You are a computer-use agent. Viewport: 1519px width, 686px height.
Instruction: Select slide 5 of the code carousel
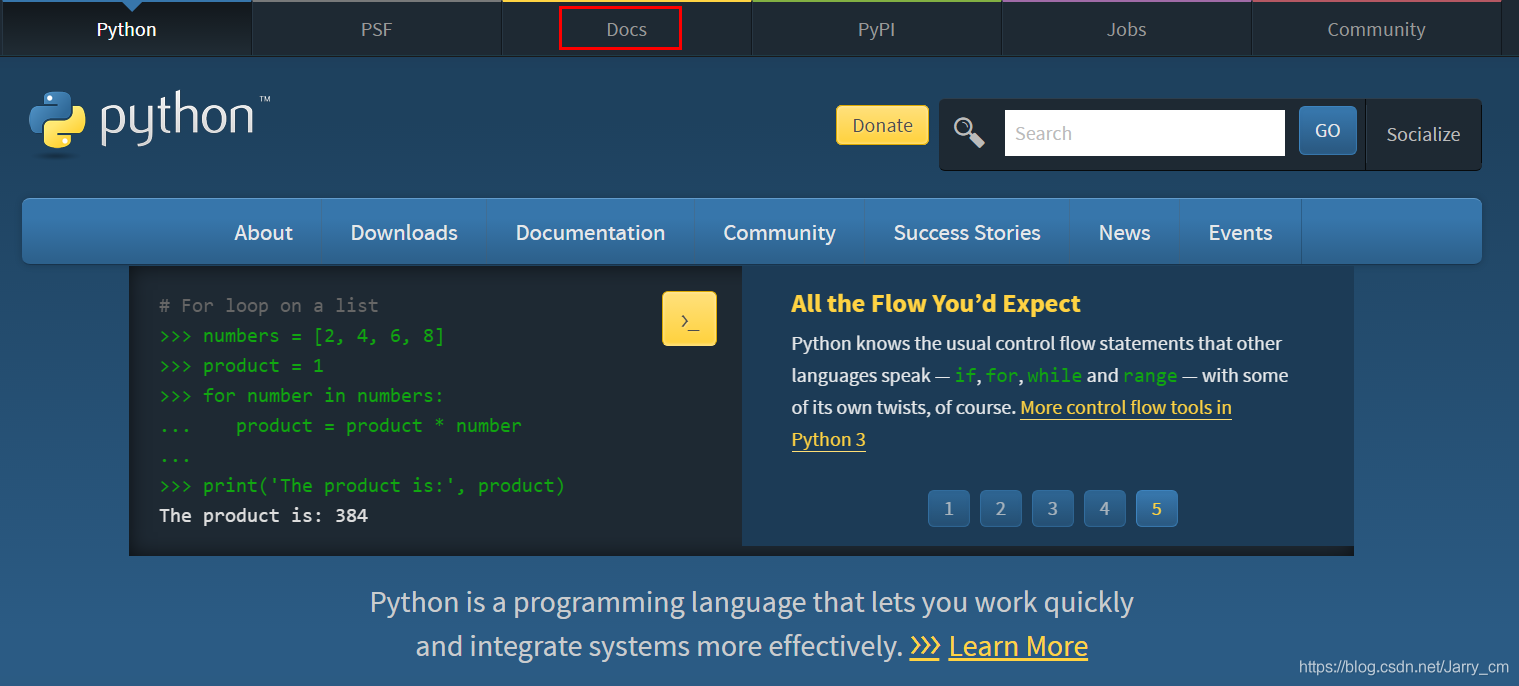point(1157,508)
